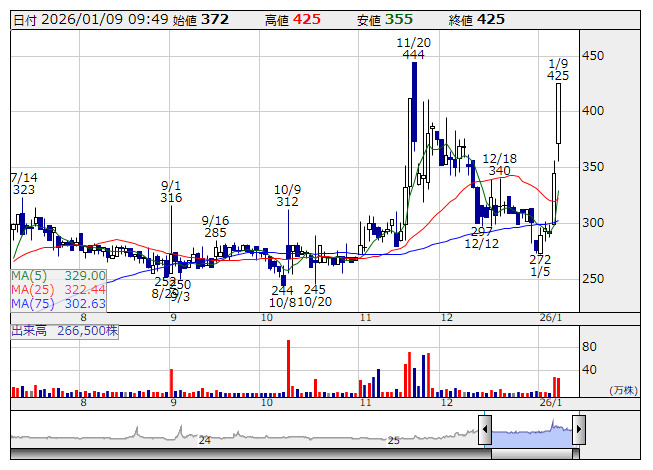Click the latest white candlestick on 1/9
653x470 pixels.
(x=558, y=114)
